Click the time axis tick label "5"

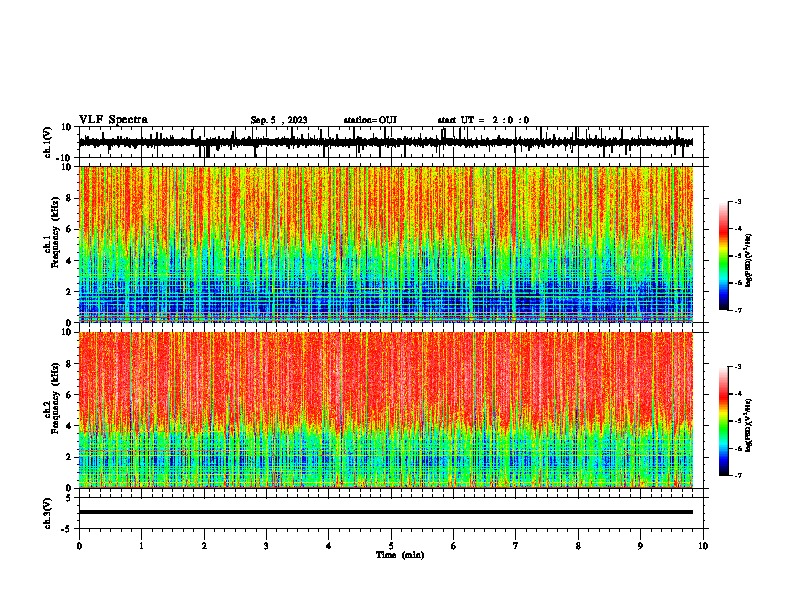click(x=391, y=546)
